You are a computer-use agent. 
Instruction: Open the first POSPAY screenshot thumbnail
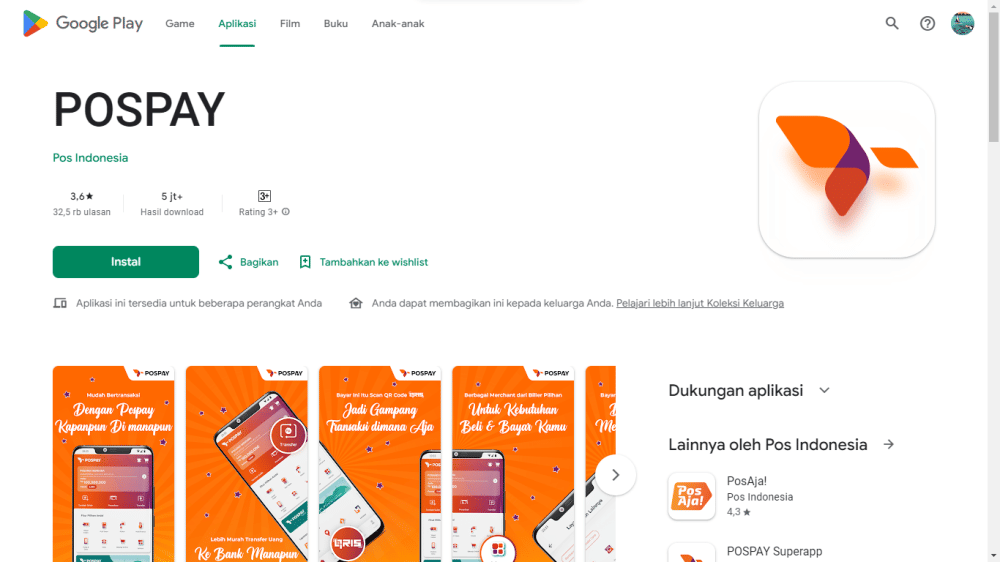[x=114, y=464]
